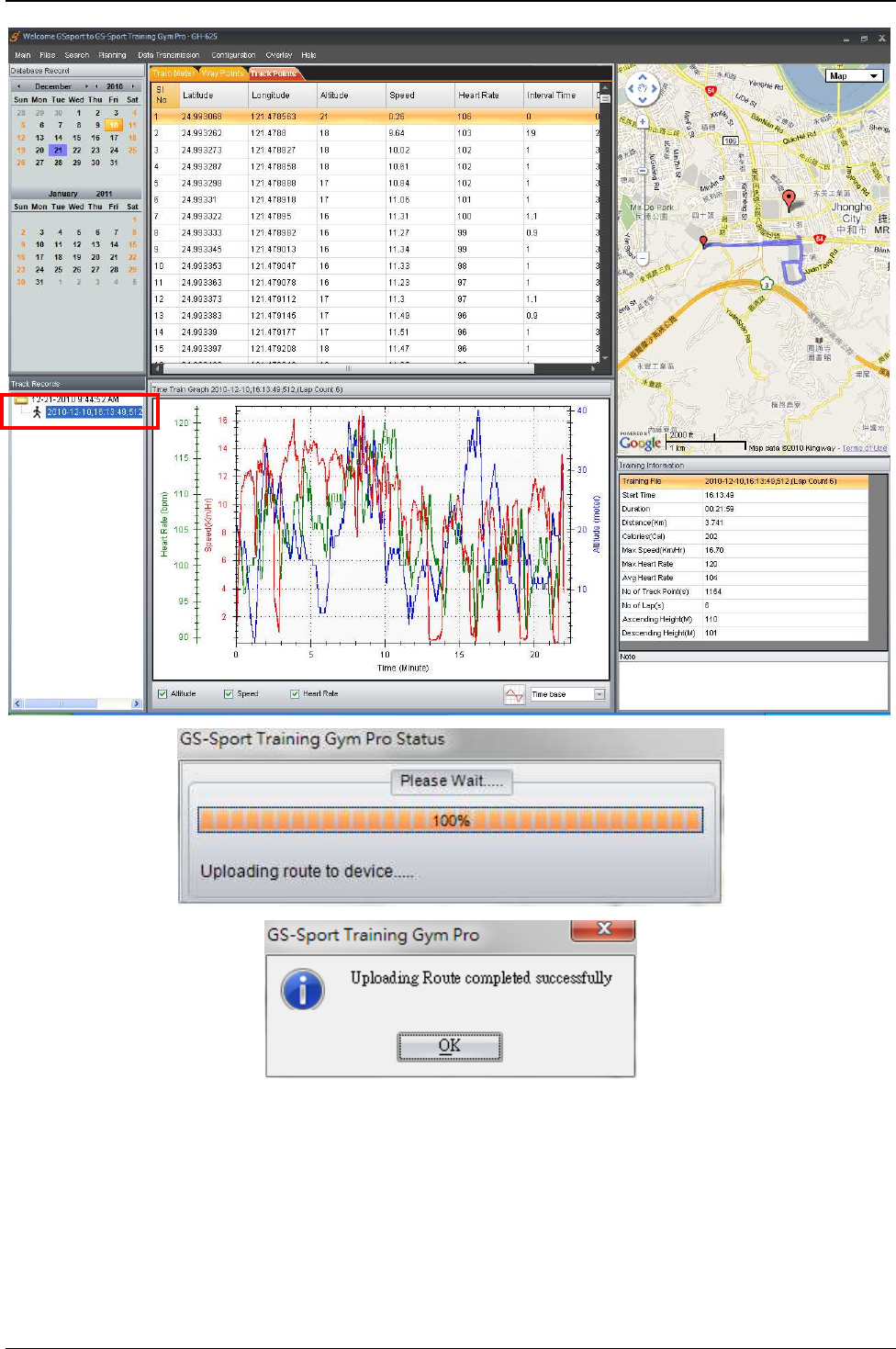Select track record 2010-12-10,16:13:49,512
The image size is (896, 1349).
(95, 412)
